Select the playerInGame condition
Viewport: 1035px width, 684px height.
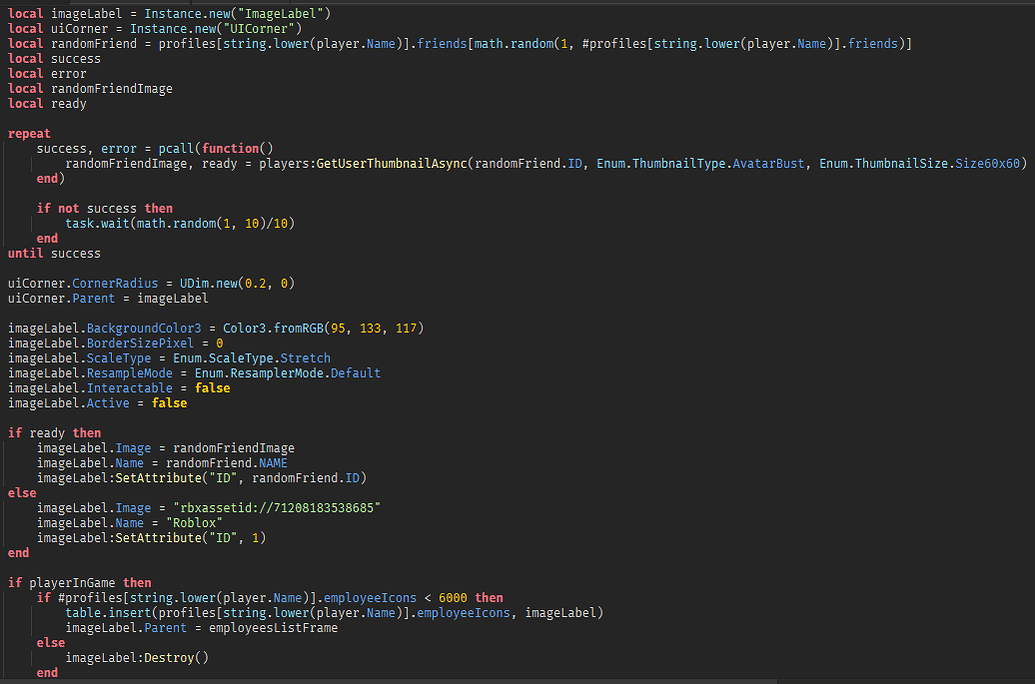point(75,582)
